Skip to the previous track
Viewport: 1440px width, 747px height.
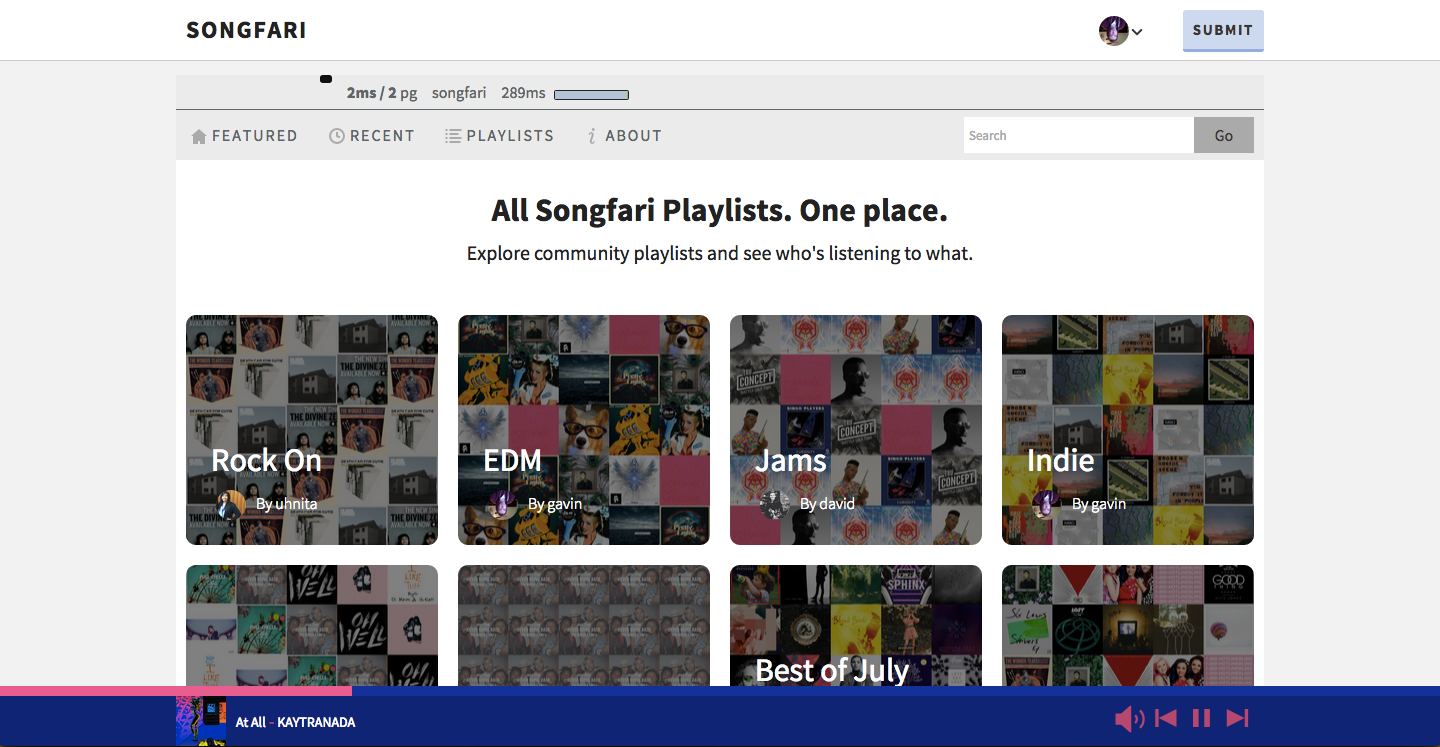[x=1165, y=718]
